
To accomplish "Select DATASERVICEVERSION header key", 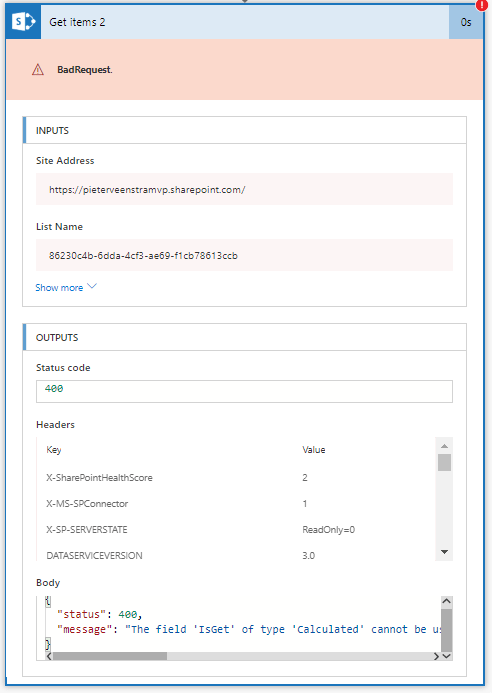I will point(94,556).
